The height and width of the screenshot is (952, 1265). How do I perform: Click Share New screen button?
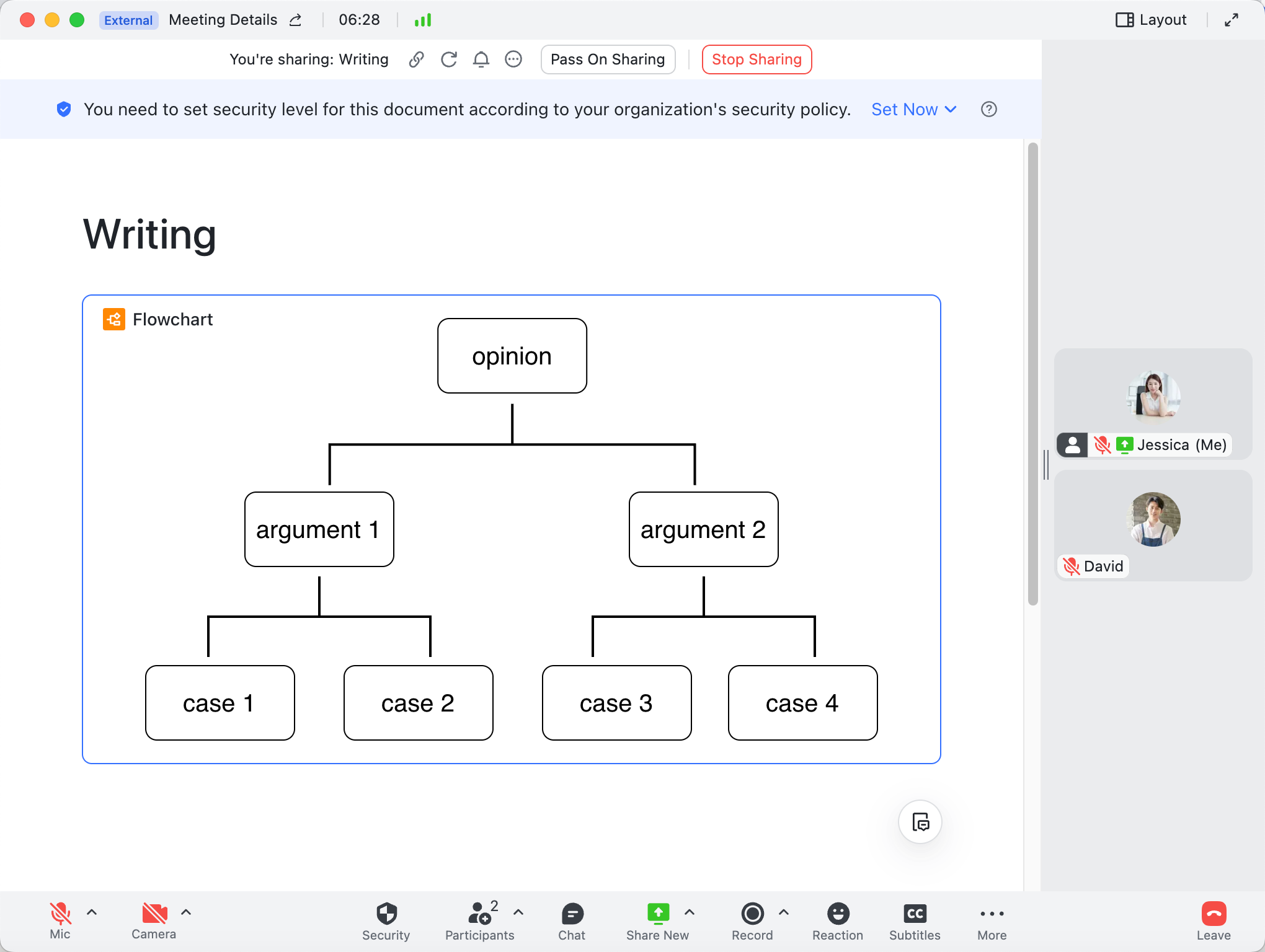[x=657, y=922]
